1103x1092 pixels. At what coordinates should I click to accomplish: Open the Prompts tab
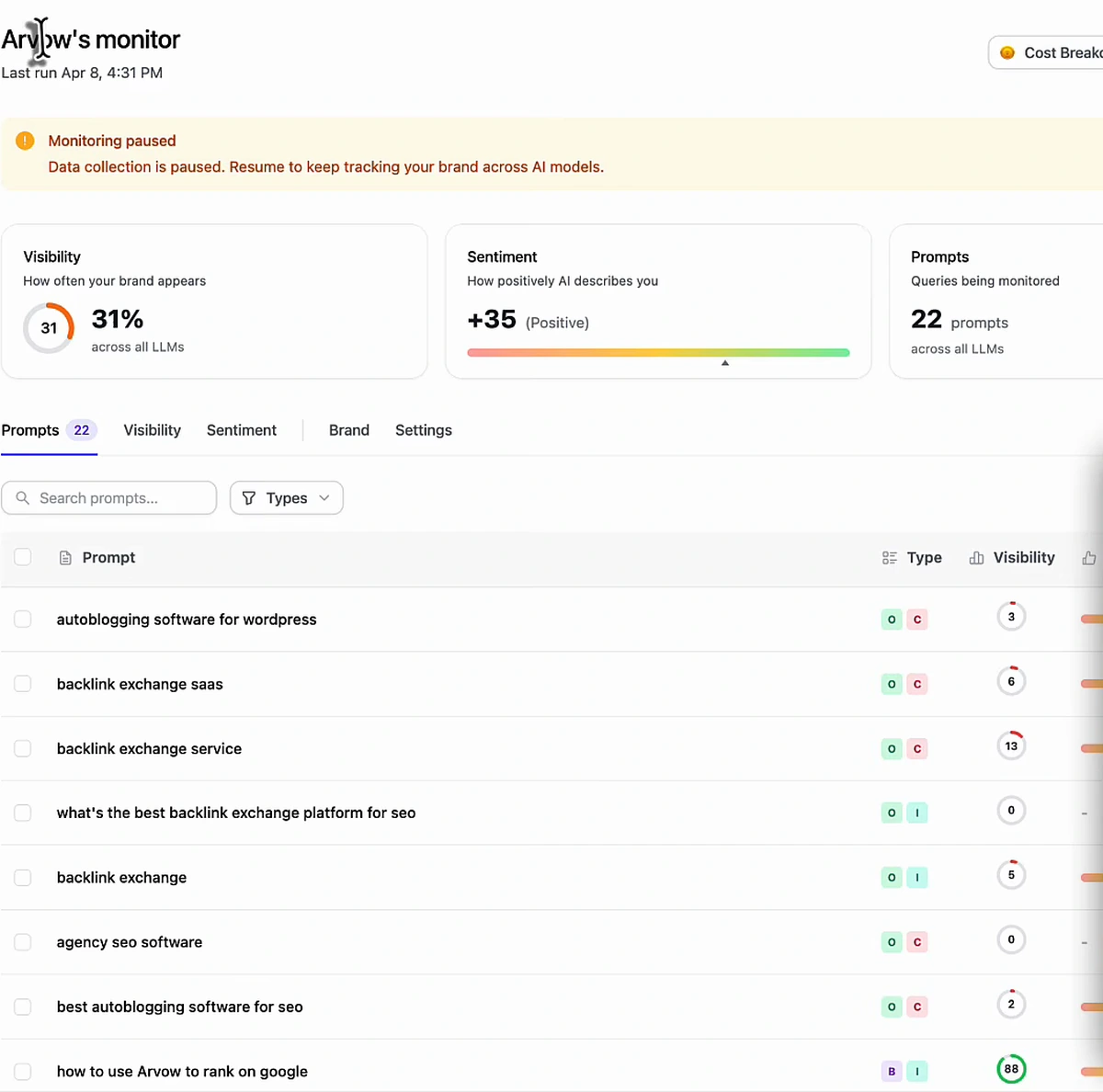(49, 430)
